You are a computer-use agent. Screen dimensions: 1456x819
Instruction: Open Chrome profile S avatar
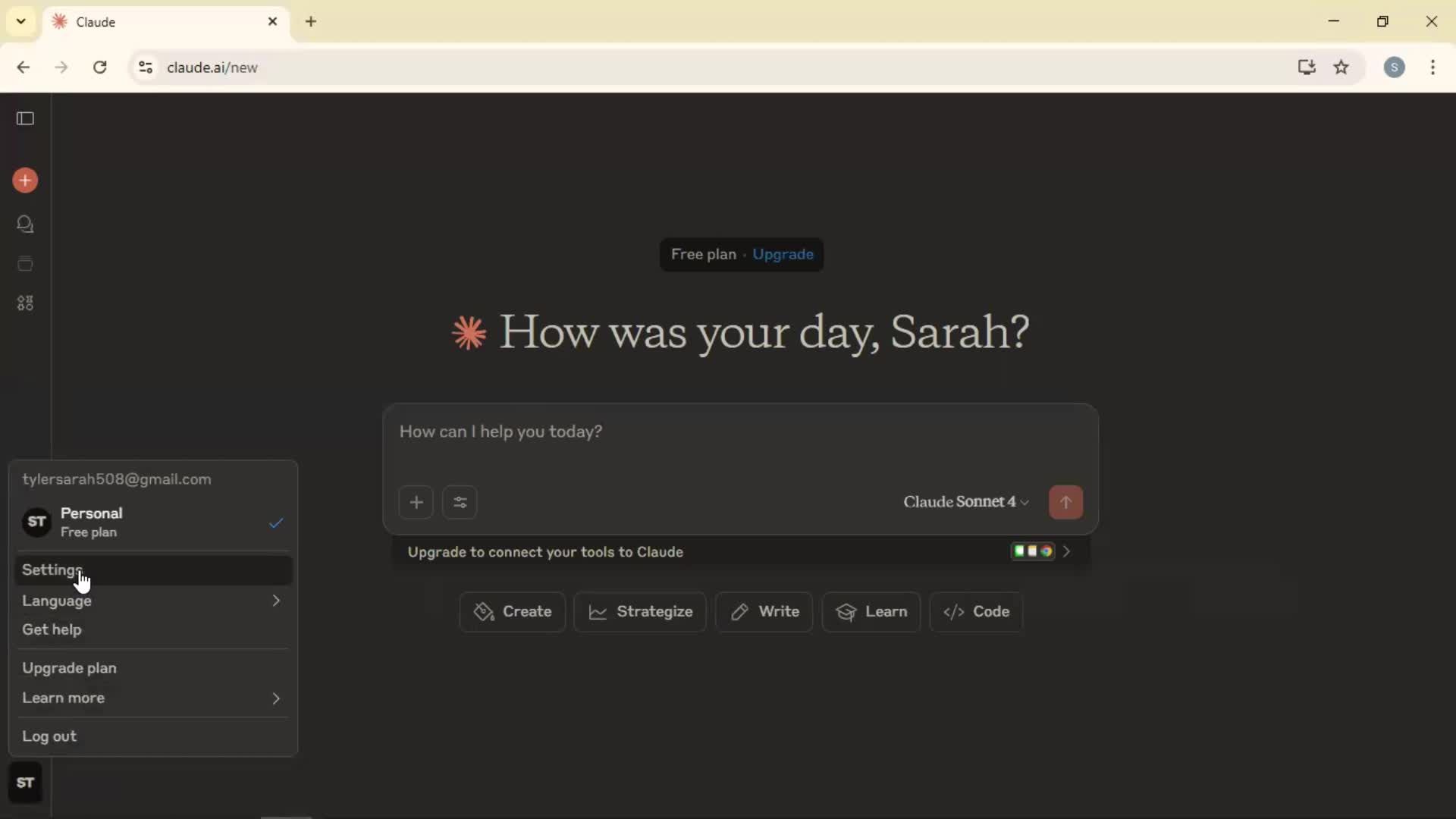point(1394,67)
